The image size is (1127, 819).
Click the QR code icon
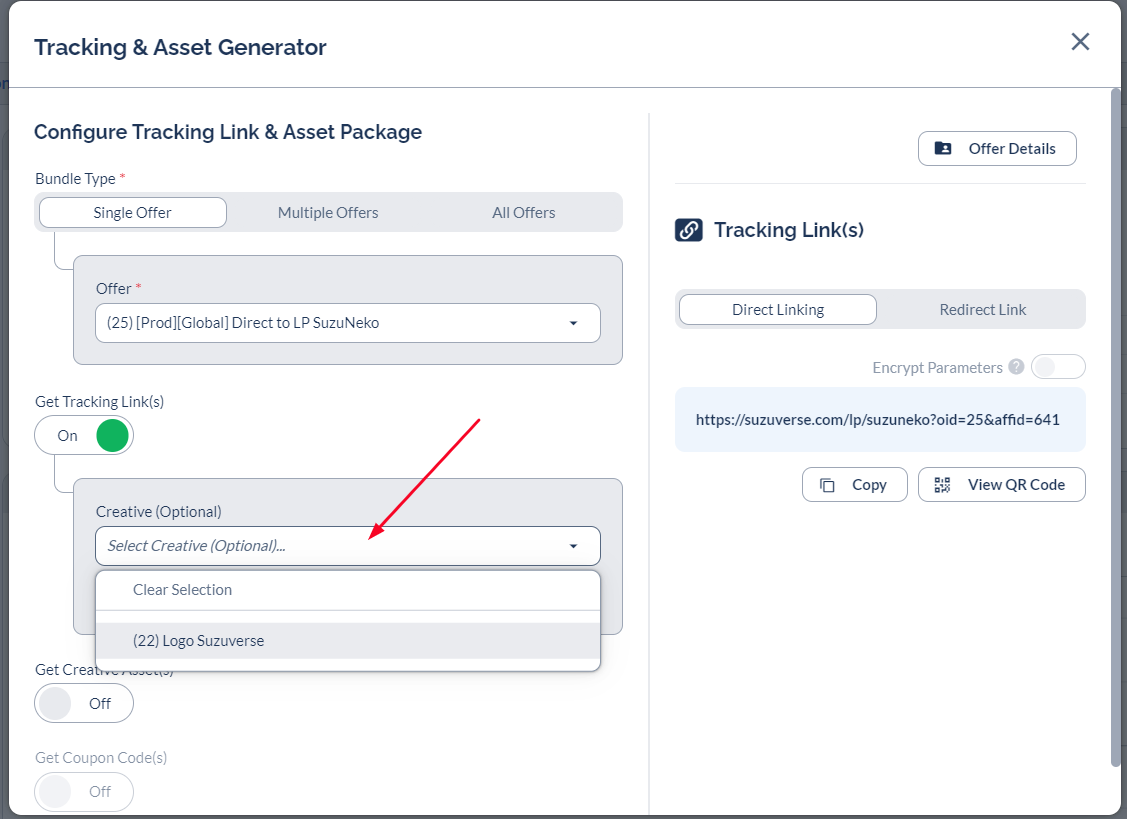click(942, 485)
